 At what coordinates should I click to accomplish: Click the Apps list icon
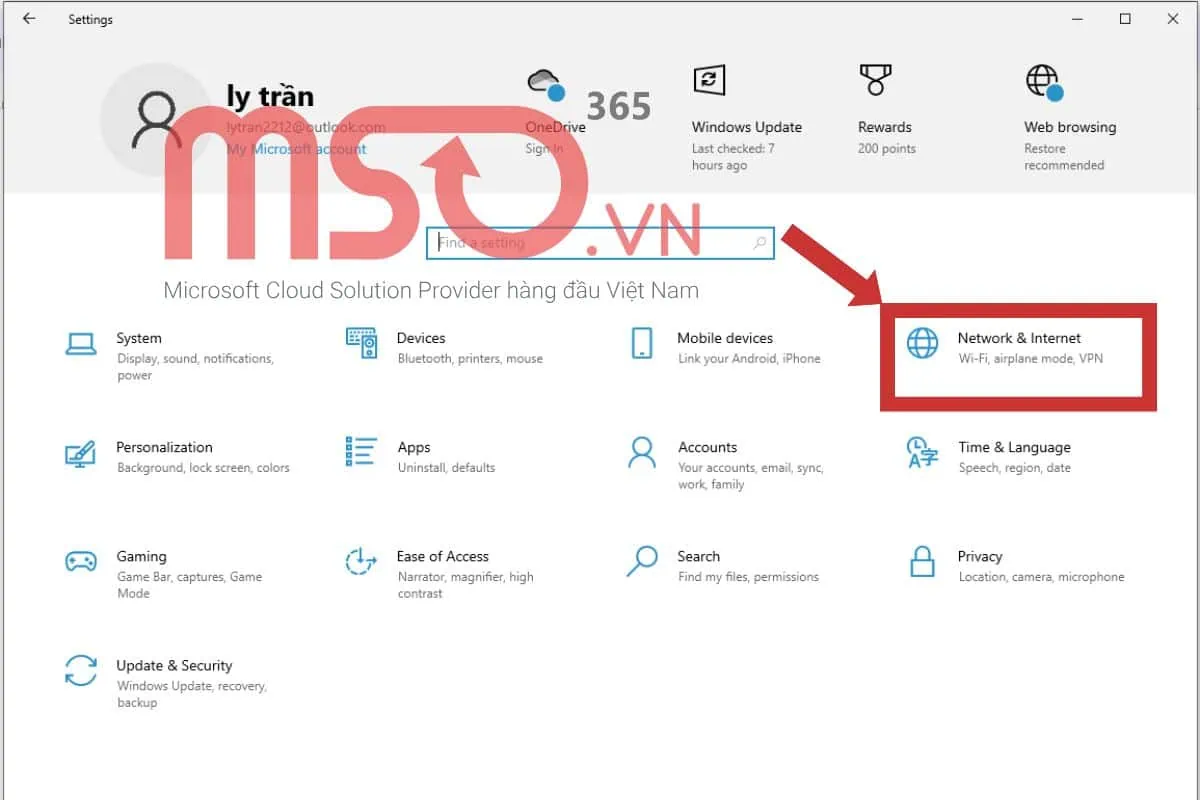(x=361, y=452)
